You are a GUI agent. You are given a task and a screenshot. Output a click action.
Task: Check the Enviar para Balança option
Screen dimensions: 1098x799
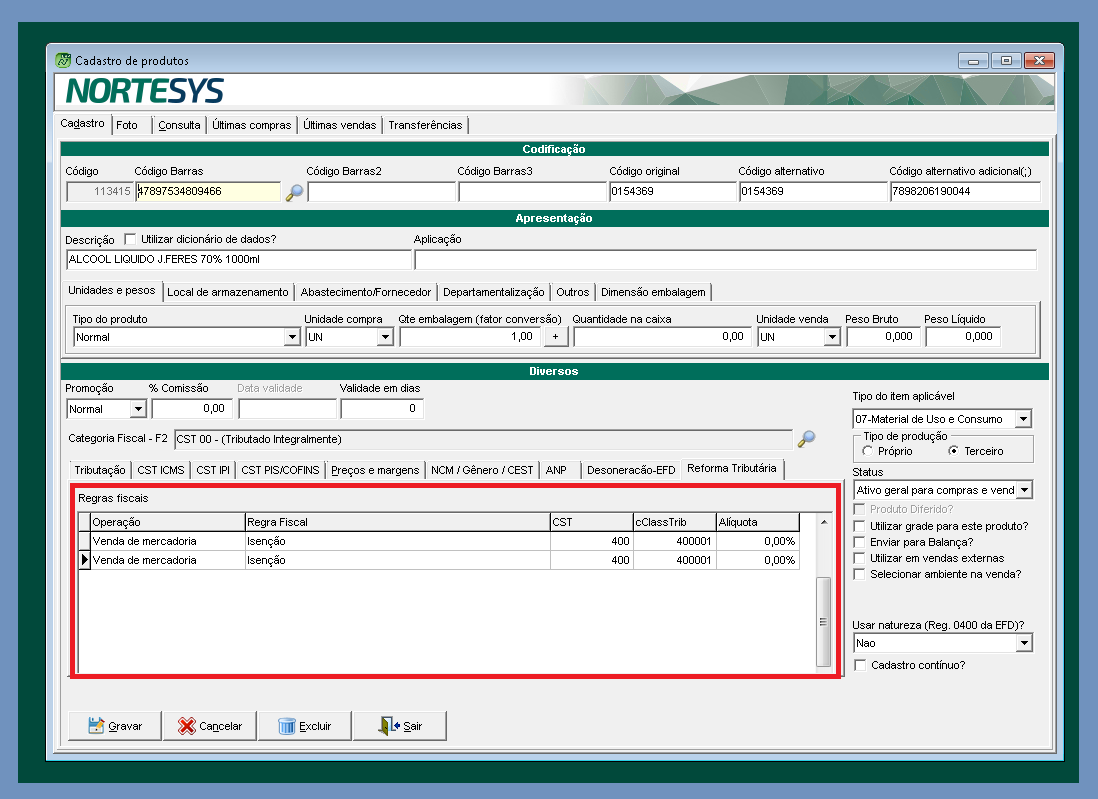coord(859,542)
